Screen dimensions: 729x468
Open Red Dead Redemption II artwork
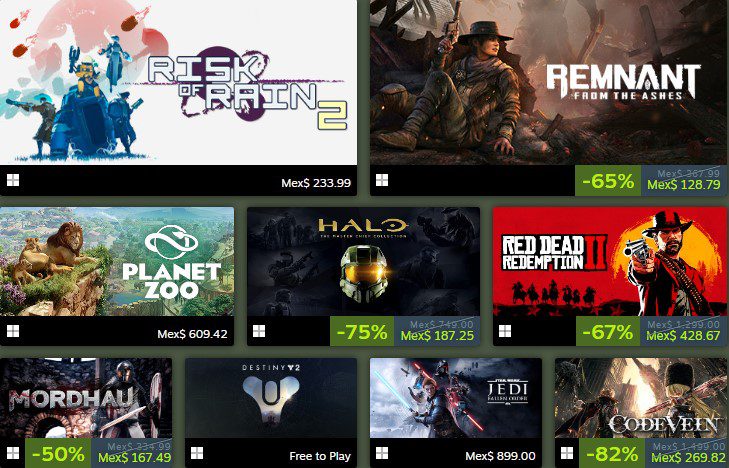coord(610,262)
